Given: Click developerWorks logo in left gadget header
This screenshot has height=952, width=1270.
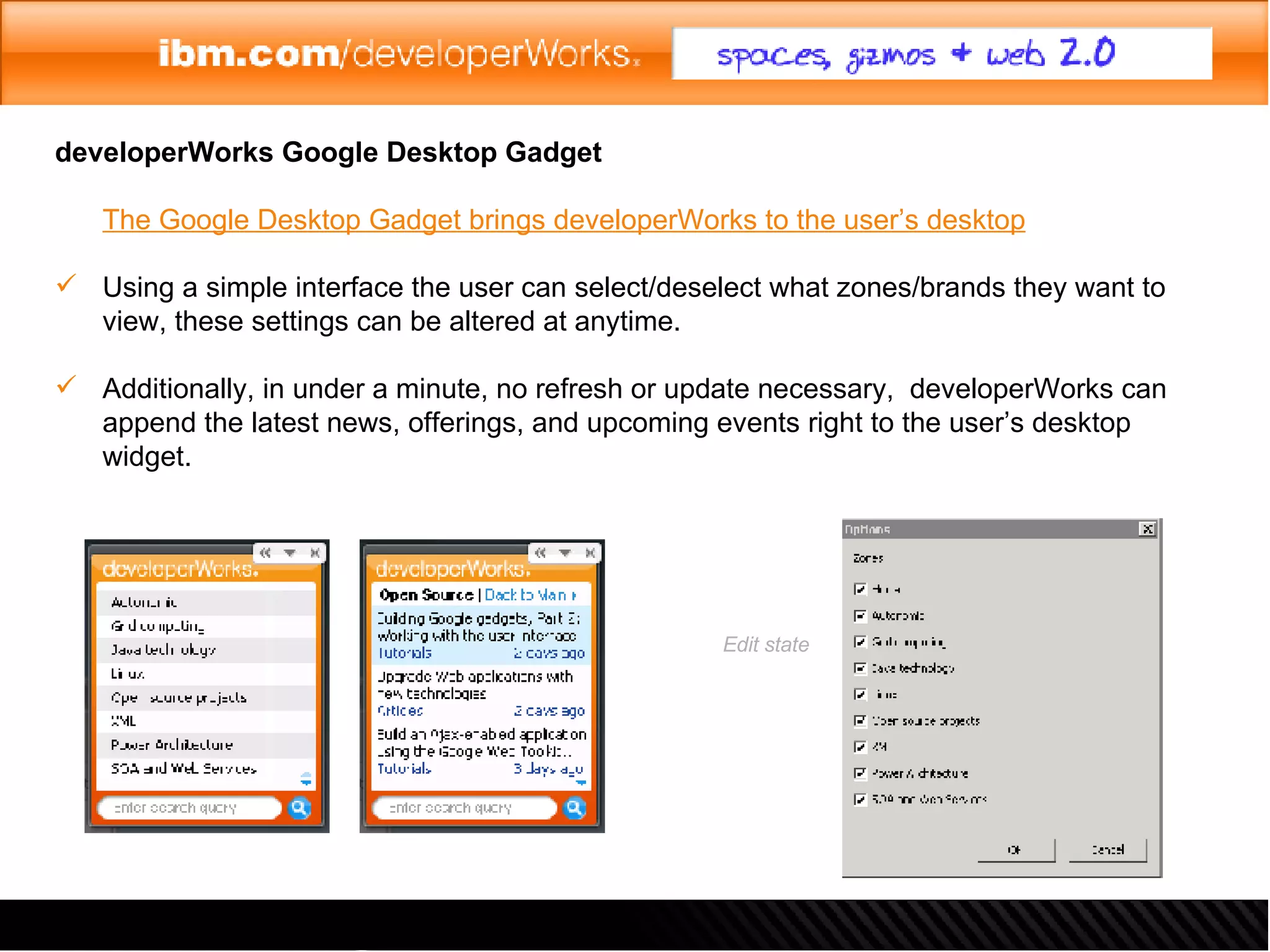Looking at the screenshot, I should [x=180, y=569].
